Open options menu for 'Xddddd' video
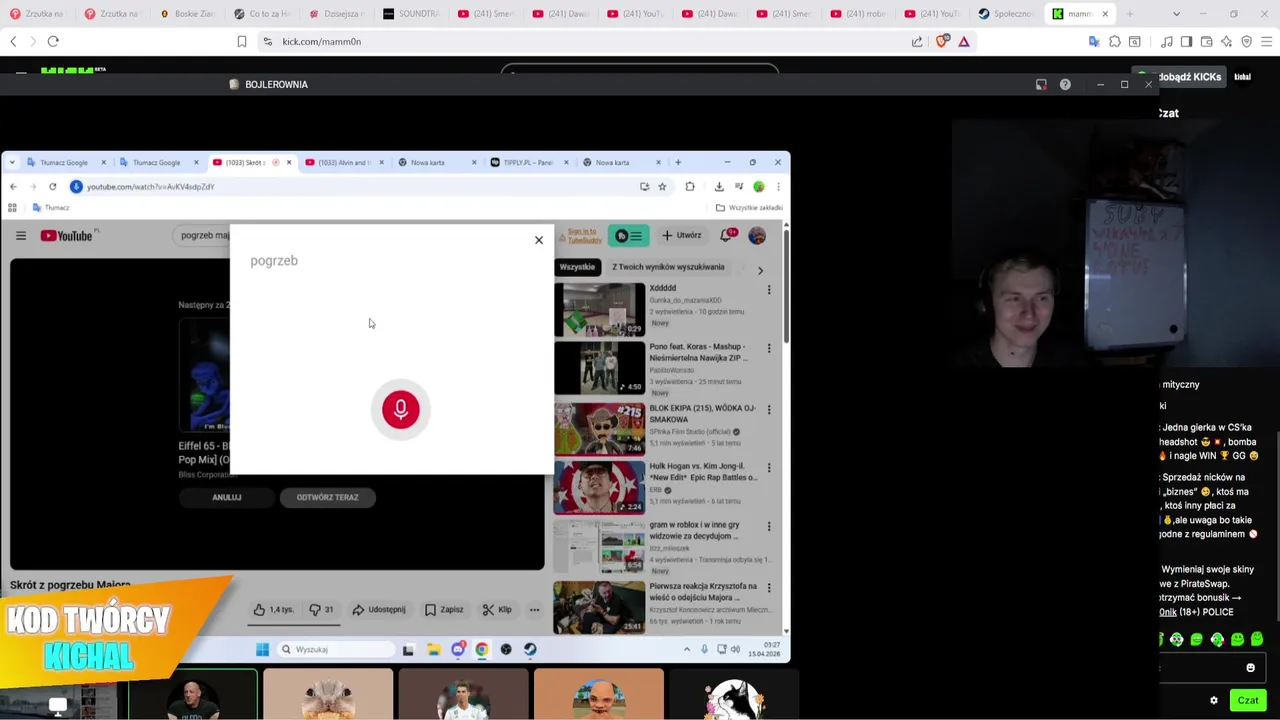Image resolution: width=1280 pixels, height=720 pixels. pyautogui.click(x=769, y=290)
